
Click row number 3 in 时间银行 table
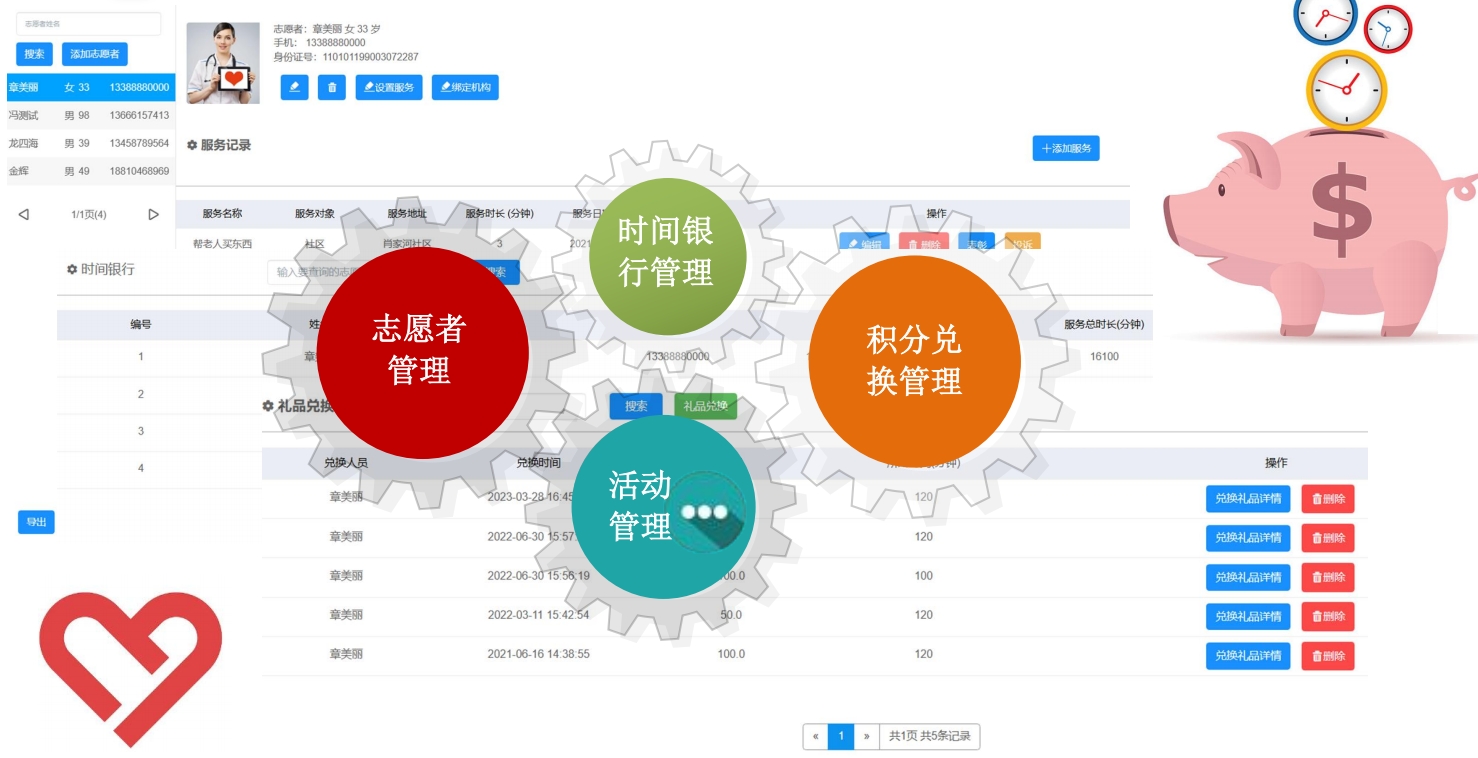(x=141, y=431)
